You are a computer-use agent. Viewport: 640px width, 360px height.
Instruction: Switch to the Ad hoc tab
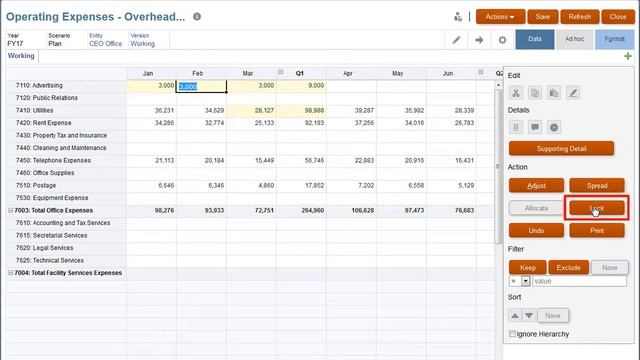(574, 39)
